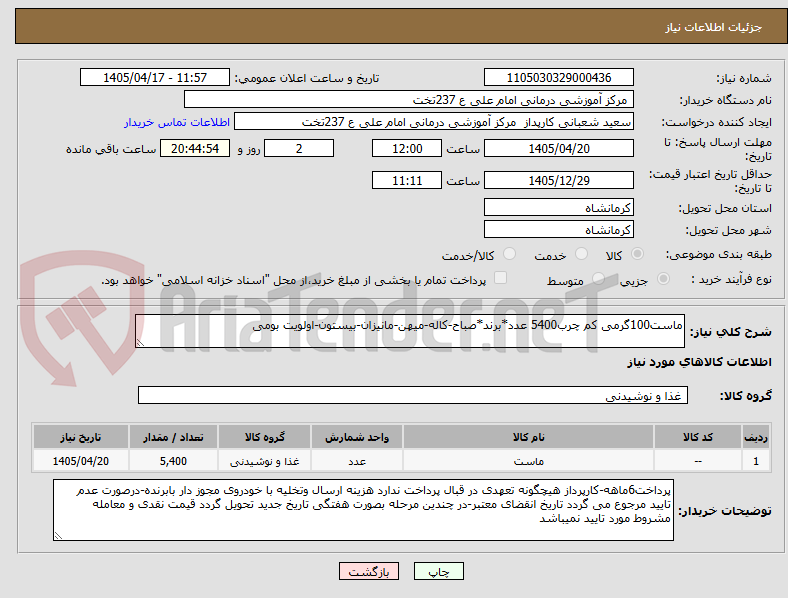Click the unit cell عدد
This screenshot has height=598, width=788.
tap(357, 461)
